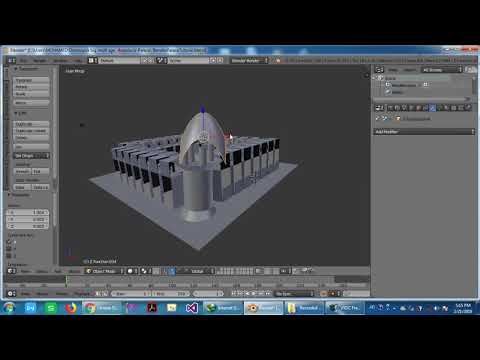Click the outliner horizontal scrollbar
The image size is (480, 360).
pyautogui.click(x=422, y=99)
